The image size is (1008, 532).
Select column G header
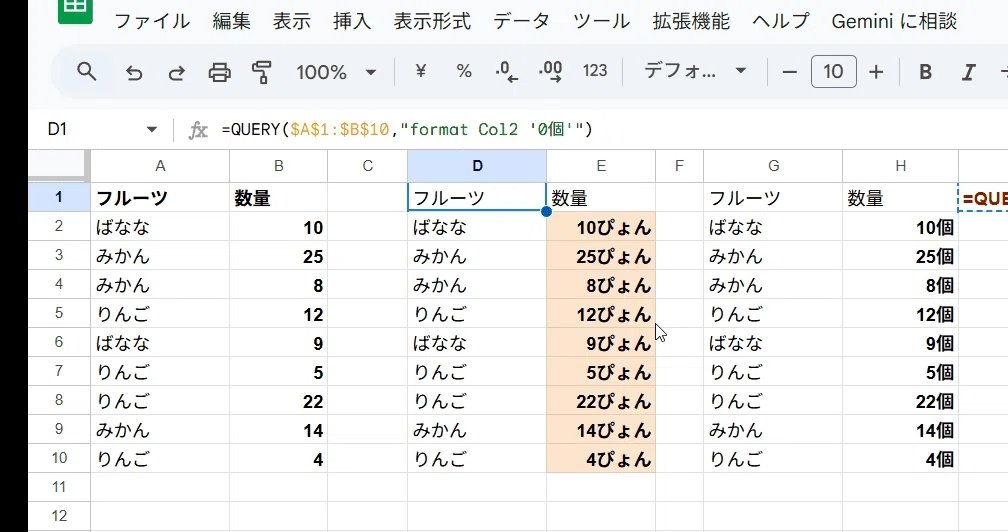pos(773,166)
